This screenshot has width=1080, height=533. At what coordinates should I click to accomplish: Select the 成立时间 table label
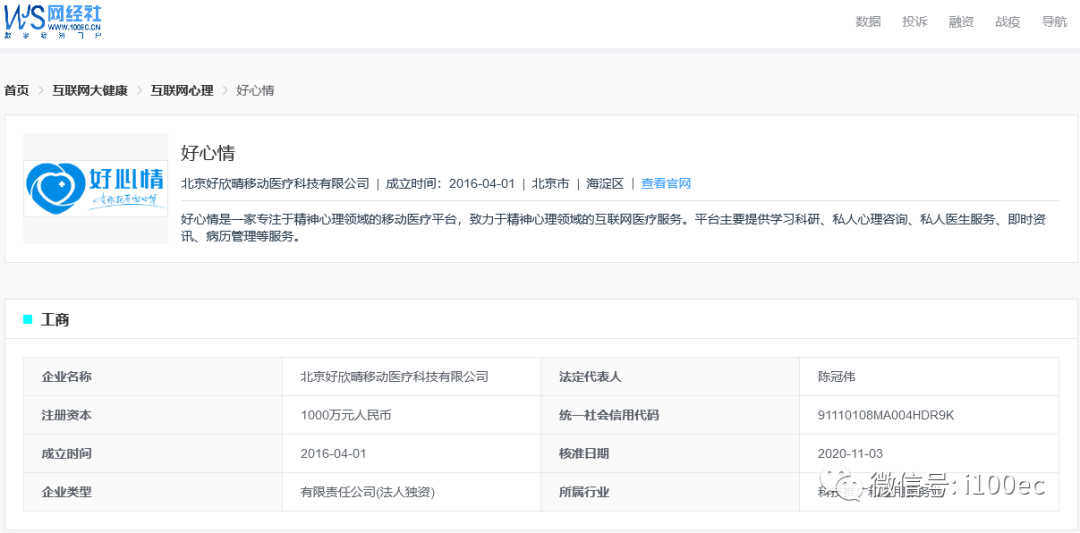pyautogui.click(x=153, y=454)
